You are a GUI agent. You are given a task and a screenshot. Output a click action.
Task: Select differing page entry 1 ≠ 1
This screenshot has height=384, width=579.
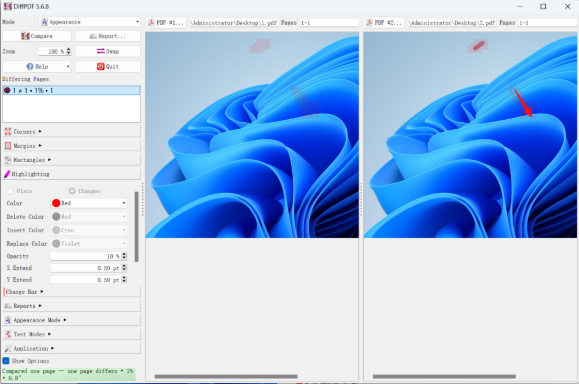71,90
